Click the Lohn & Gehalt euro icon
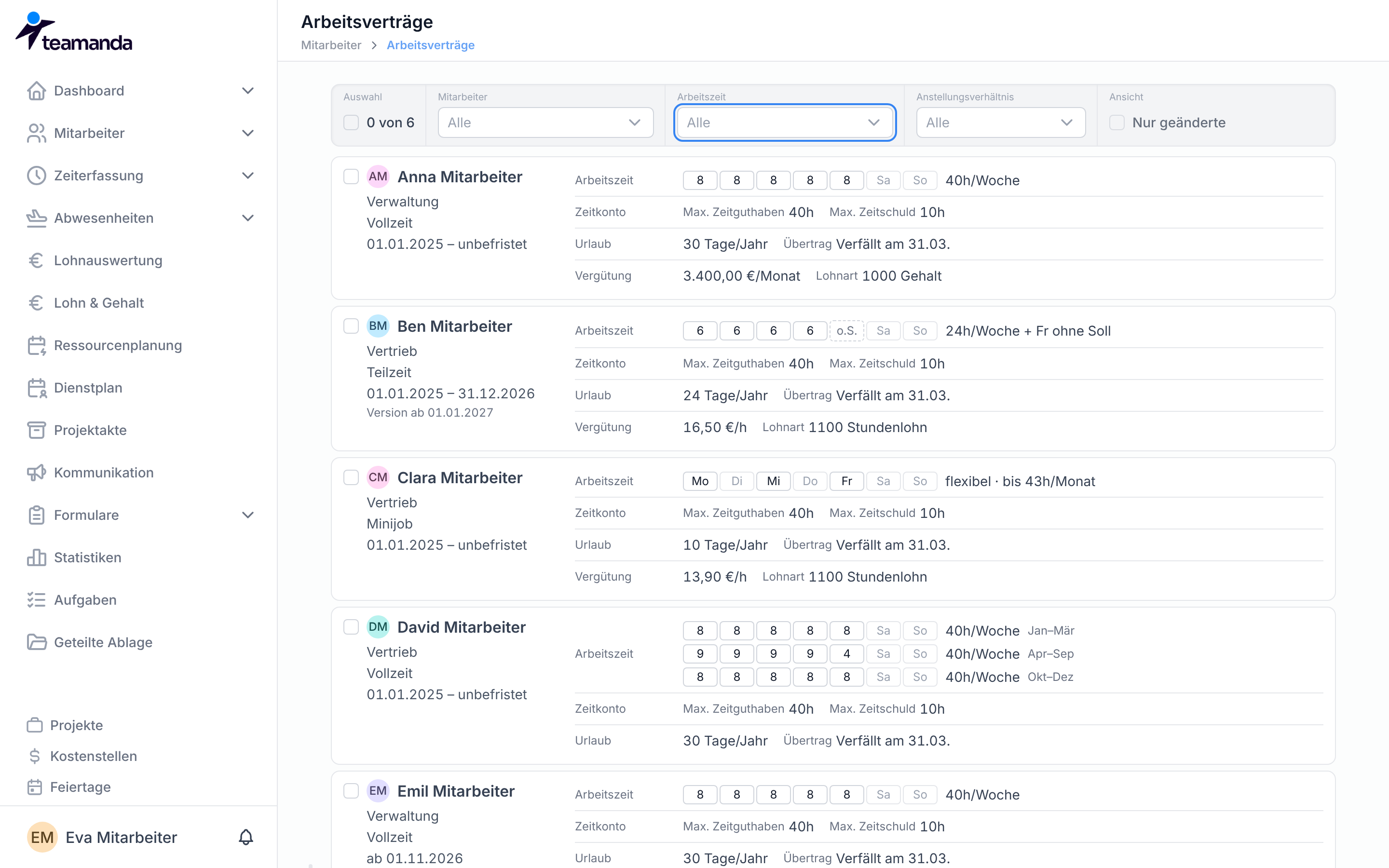 [37, 303]
